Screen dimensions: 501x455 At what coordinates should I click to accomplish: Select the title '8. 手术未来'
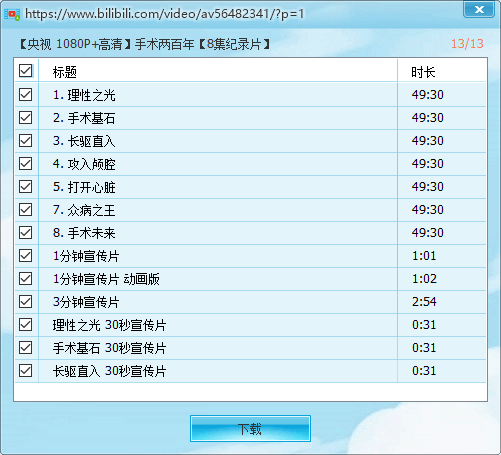(x=84, y=233)
